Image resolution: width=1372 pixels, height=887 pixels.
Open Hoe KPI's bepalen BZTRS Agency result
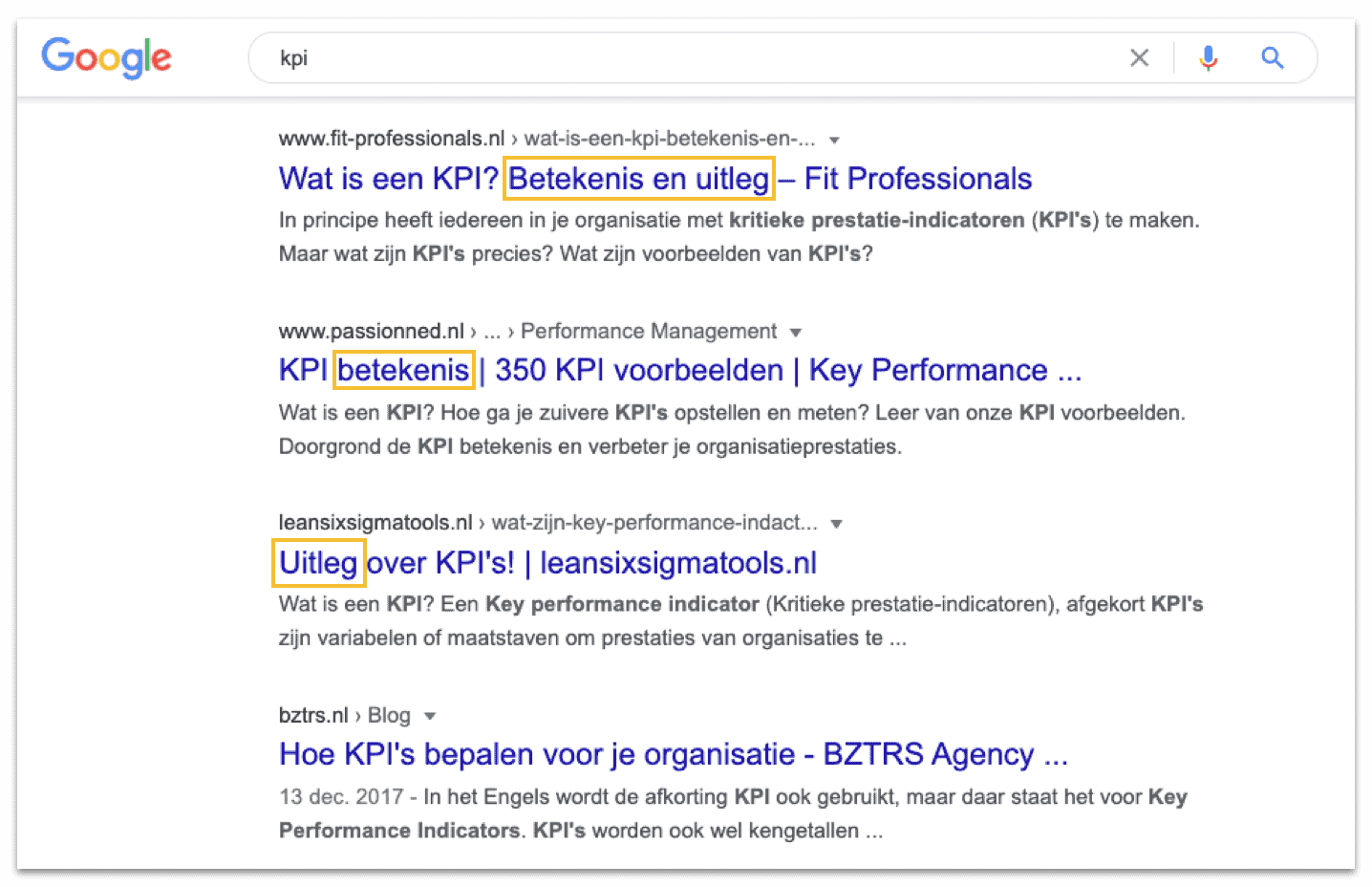[674, 754]
